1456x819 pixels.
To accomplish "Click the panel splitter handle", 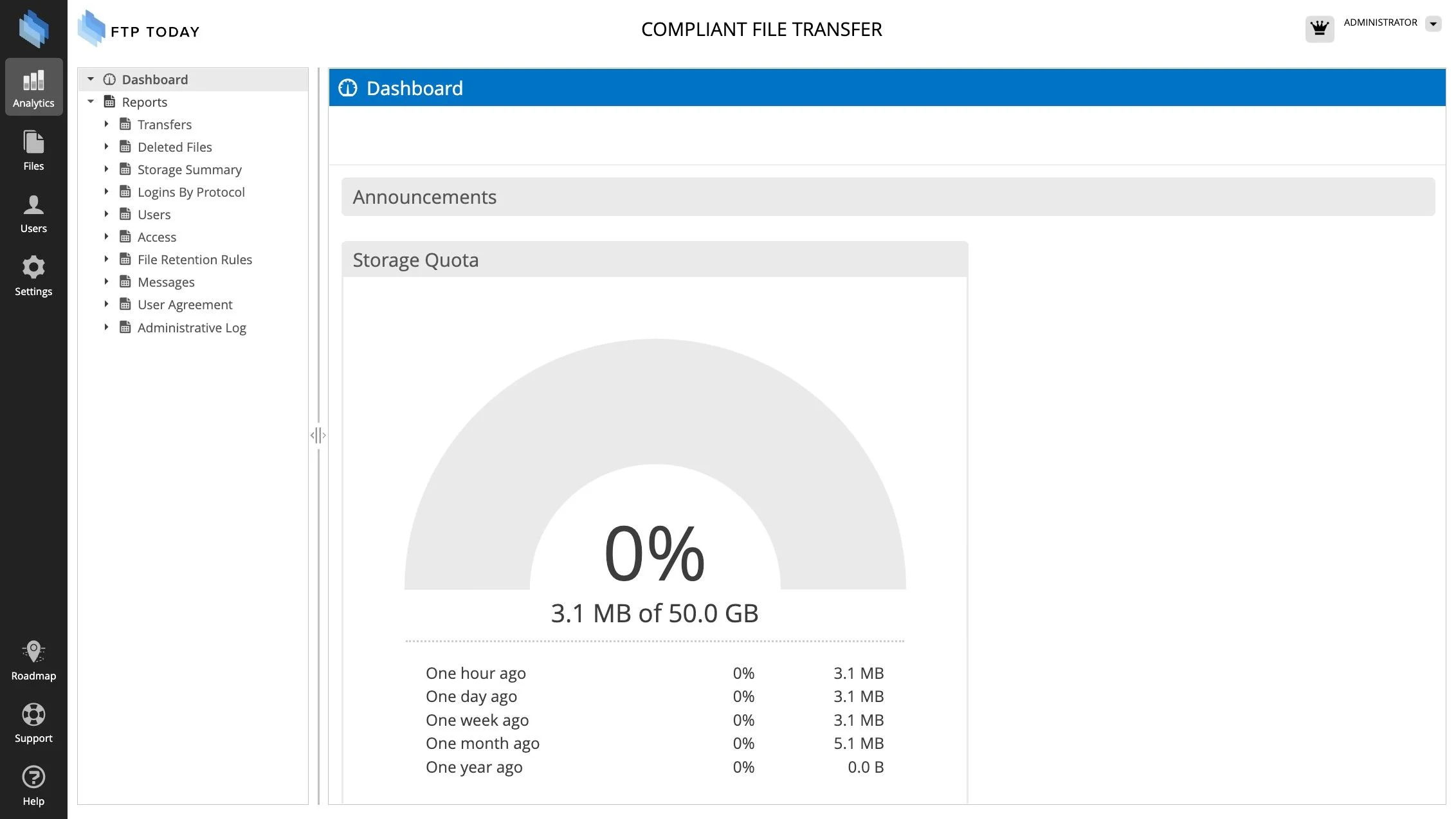I will pos(318,435).
